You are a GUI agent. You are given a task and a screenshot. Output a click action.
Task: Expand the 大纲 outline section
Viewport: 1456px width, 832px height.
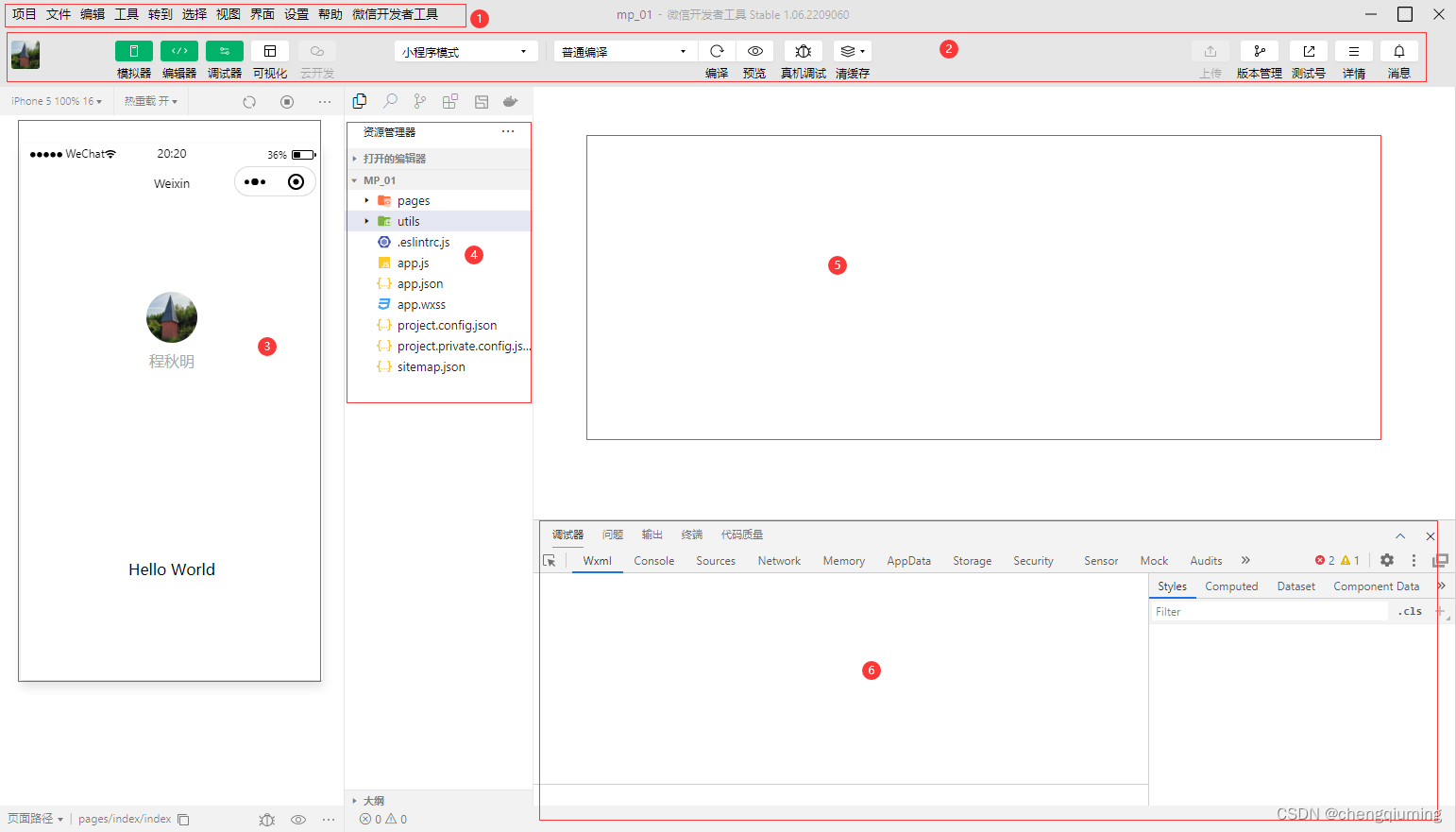[x=439, y=801]
